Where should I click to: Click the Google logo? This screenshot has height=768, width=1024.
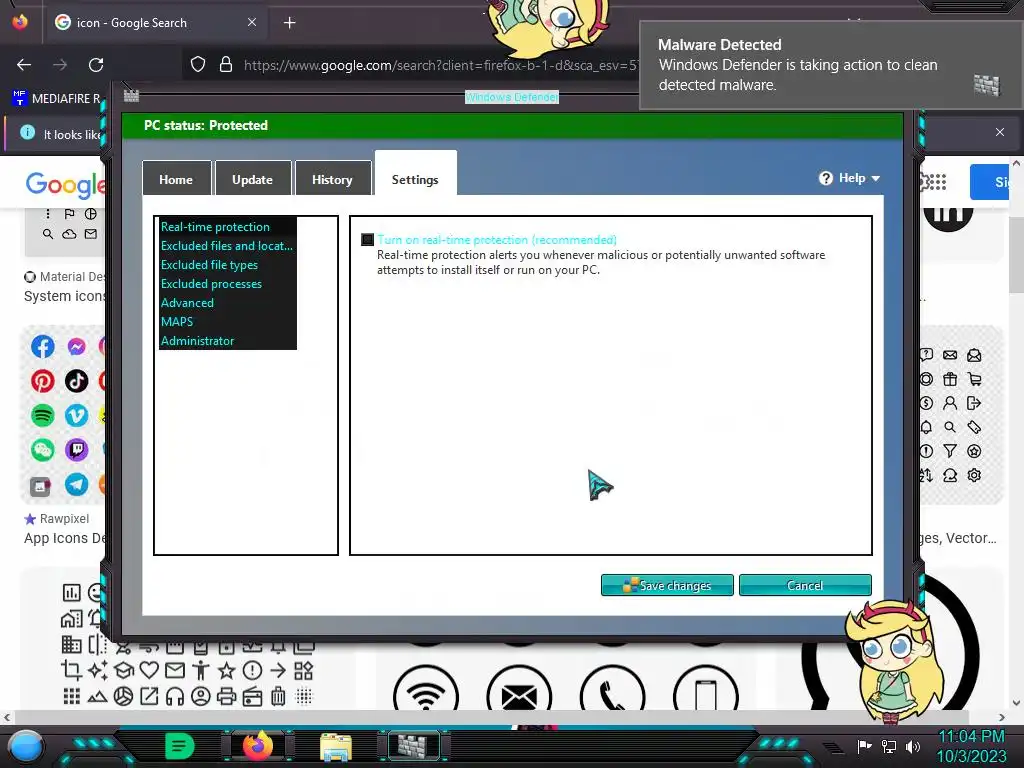(65, 185)
